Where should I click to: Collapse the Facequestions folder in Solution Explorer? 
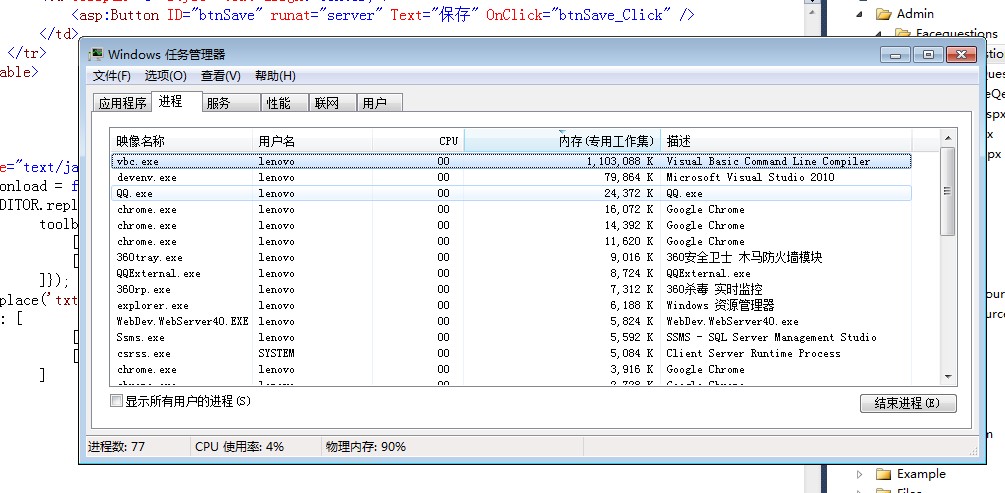pyautogui.click(x=879, y=33)
